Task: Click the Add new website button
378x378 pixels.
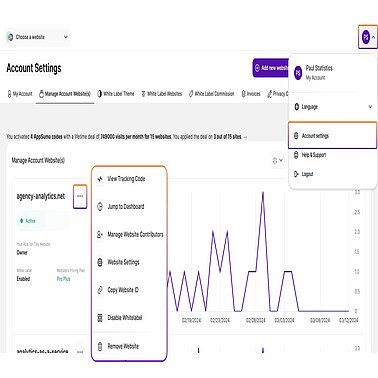Action: (x=271, y=68)
